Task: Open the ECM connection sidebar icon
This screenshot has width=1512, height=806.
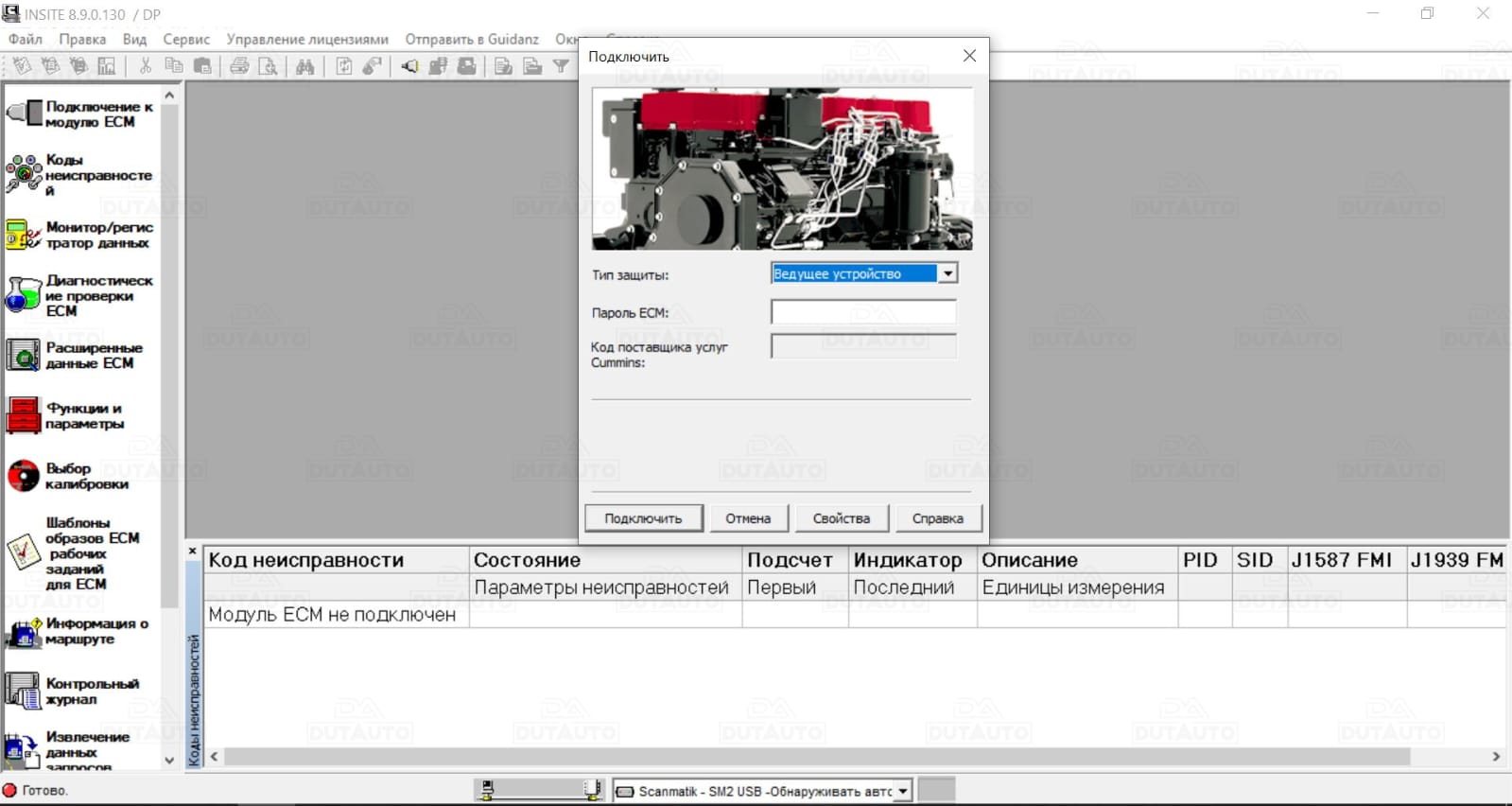Action: (x=25, y=114)
